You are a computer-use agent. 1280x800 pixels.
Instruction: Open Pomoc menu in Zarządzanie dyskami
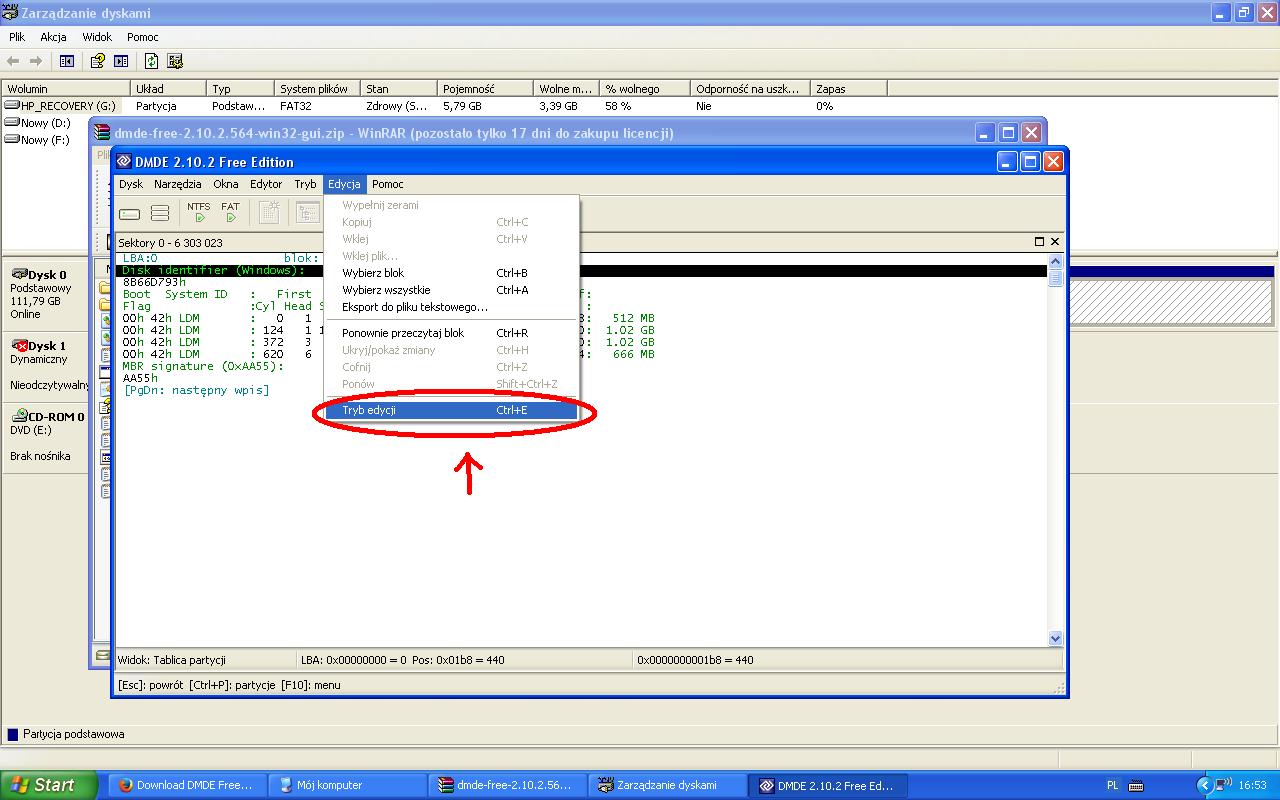(x=143, y=37)
